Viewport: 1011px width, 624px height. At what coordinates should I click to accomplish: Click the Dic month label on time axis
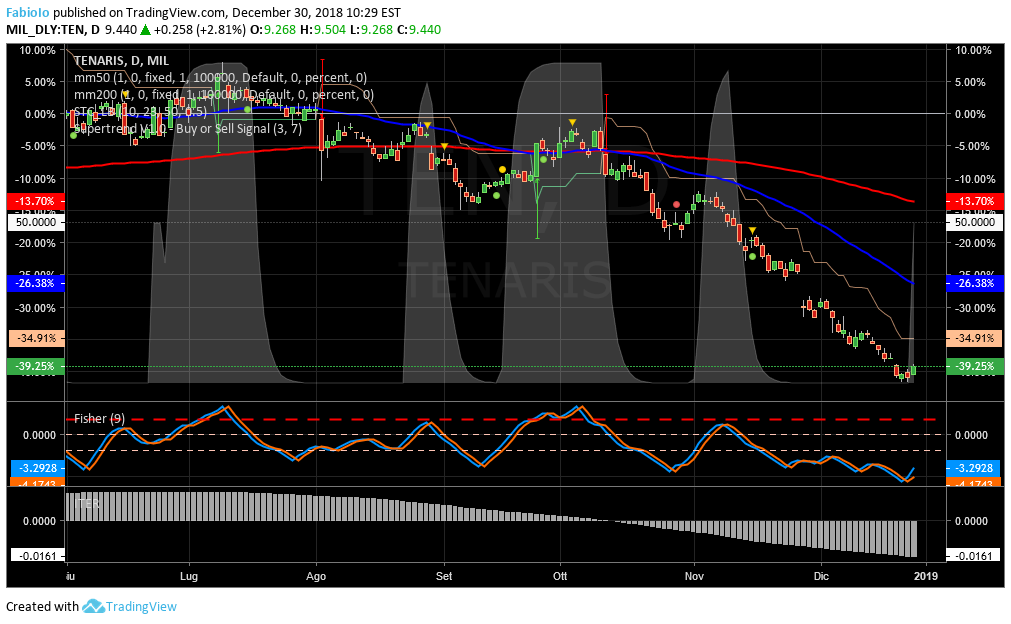coord(821,576)
